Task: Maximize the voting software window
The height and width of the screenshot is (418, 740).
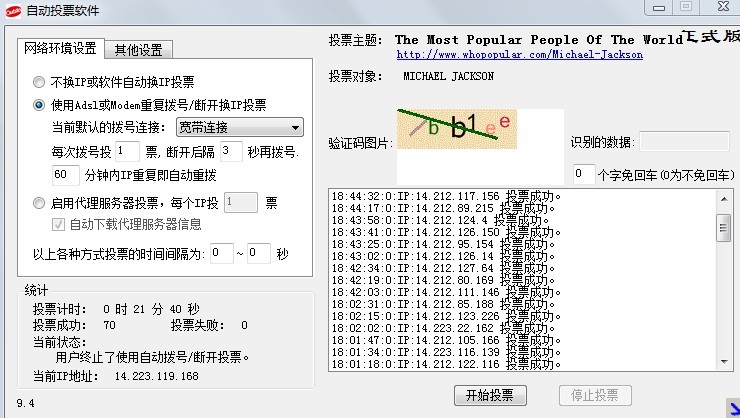Action: [x=686, y=7]
